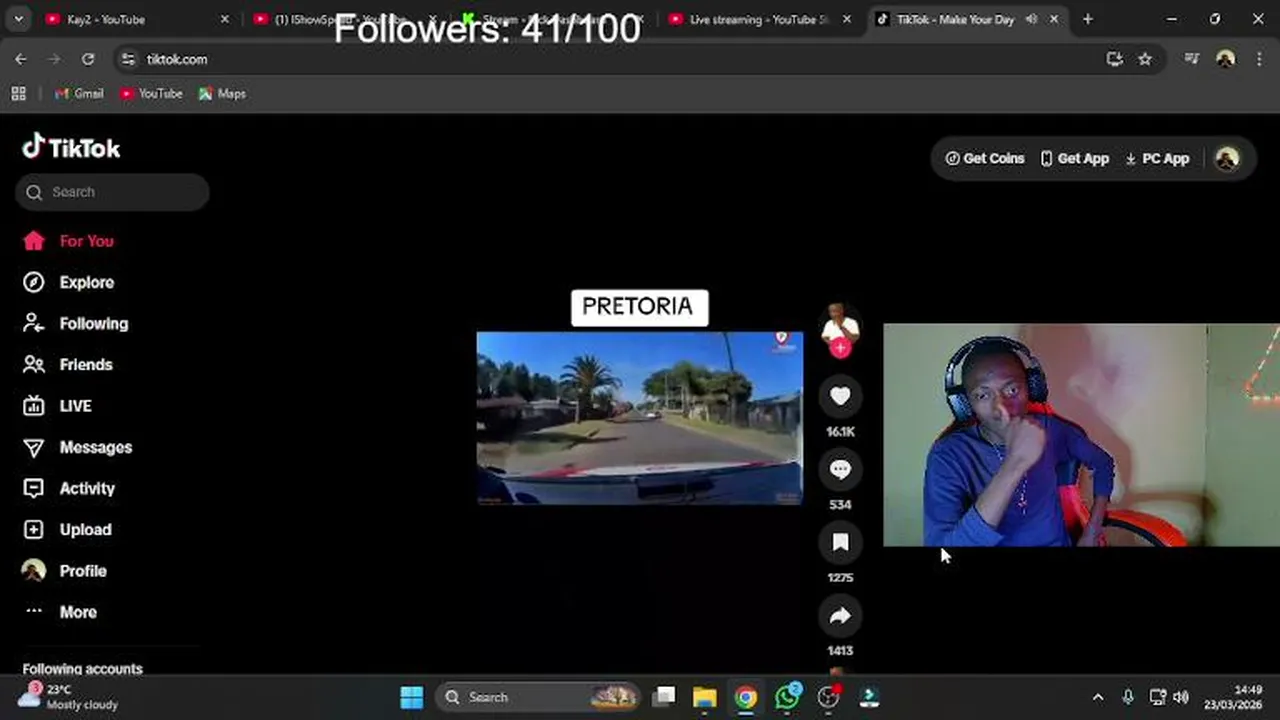
Task: Click the TikTok logo
Action: [71, 148]
